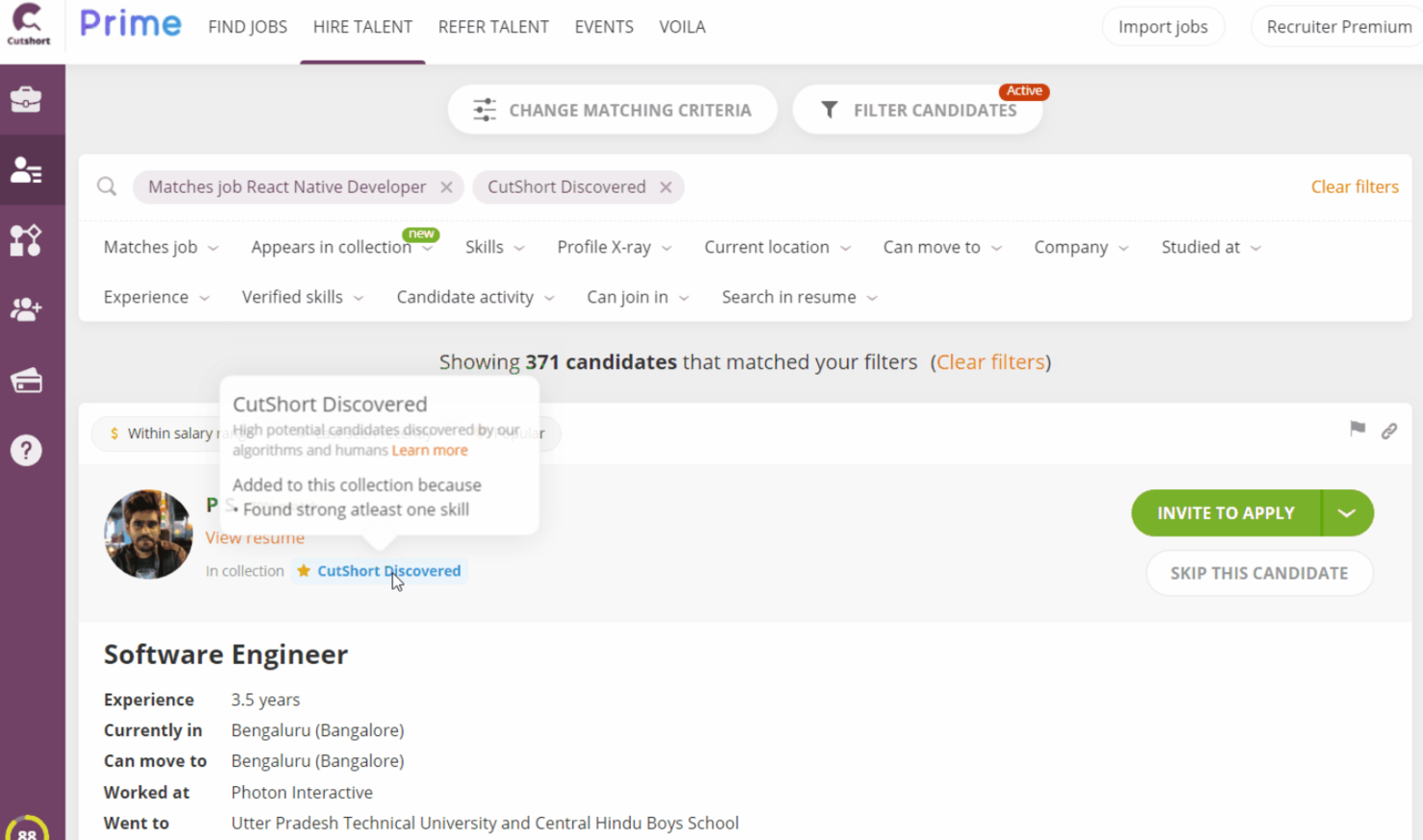
Task: Click the 3.5 years experience value
Action: coord(265,700)
